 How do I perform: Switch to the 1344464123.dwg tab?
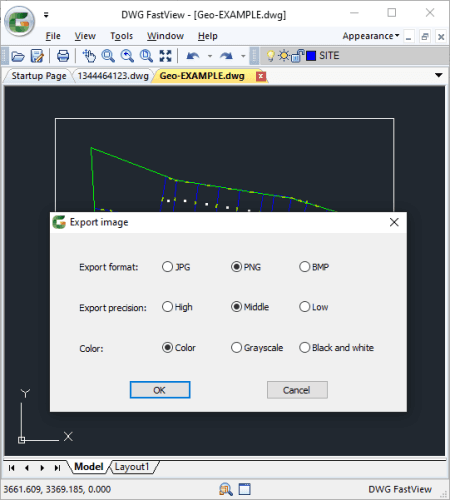113,76
